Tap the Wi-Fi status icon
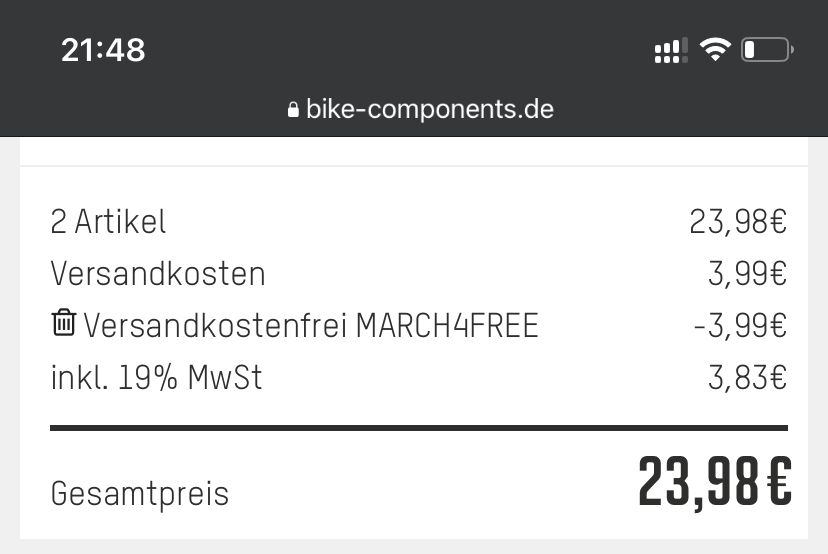Image resolution: width=828 pixels, height=554 pixels. pyautogui.click(x=715, y=50)
